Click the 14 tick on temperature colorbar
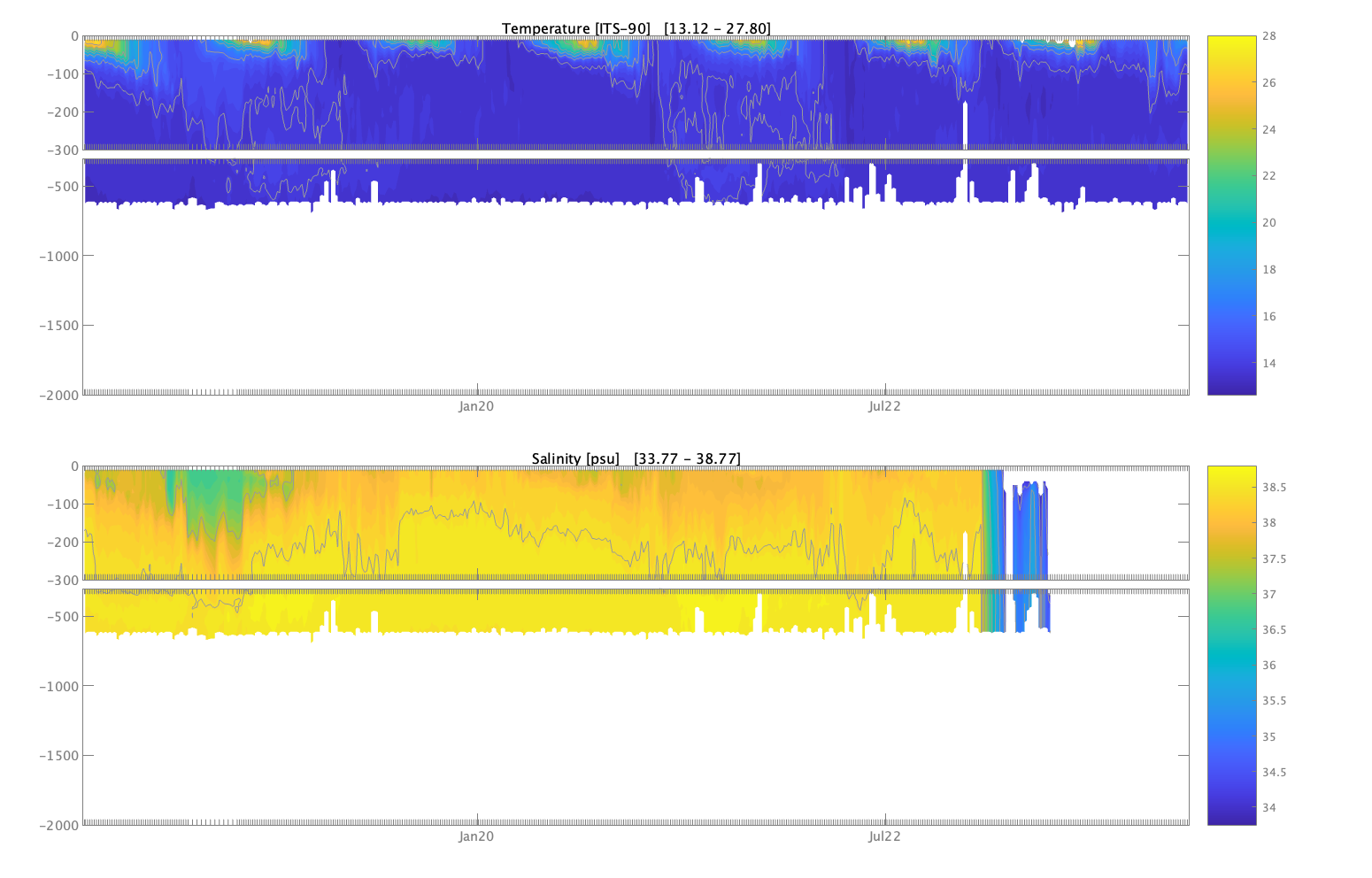Image resolution: width=1372 pixels, height=878 pixels. point(1268,364)
